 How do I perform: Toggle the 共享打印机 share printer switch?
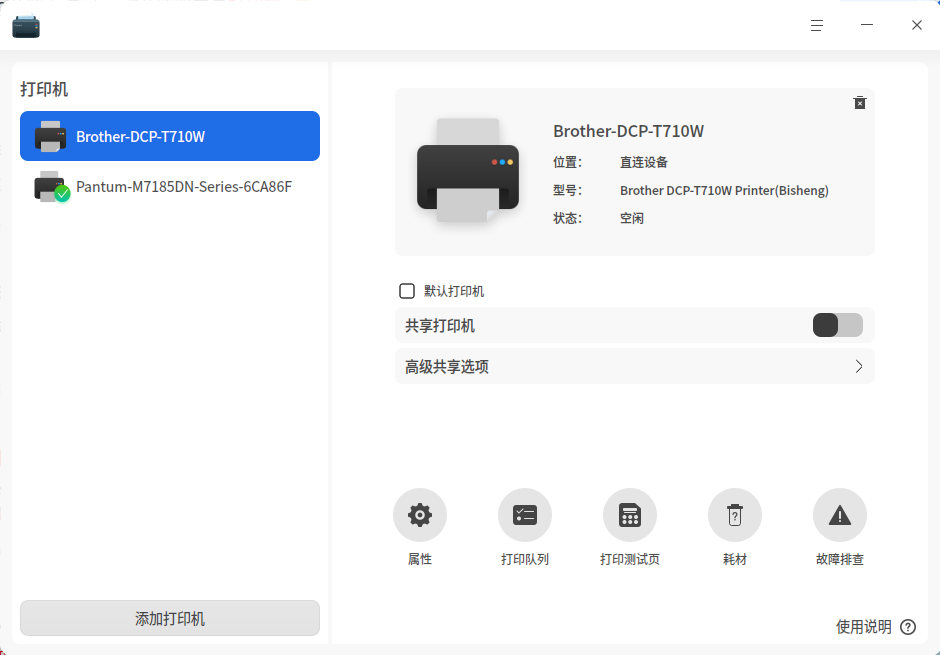(837, 325)
